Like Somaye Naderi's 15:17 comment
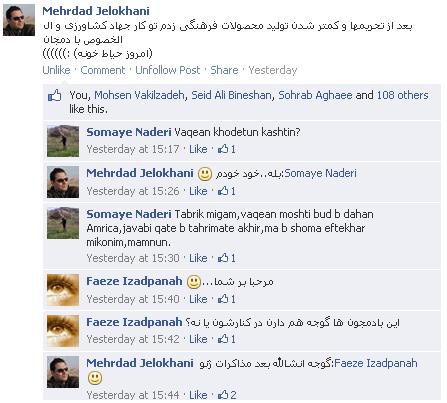The height and width of the screenshot is (403, 447). coord(198,149)
